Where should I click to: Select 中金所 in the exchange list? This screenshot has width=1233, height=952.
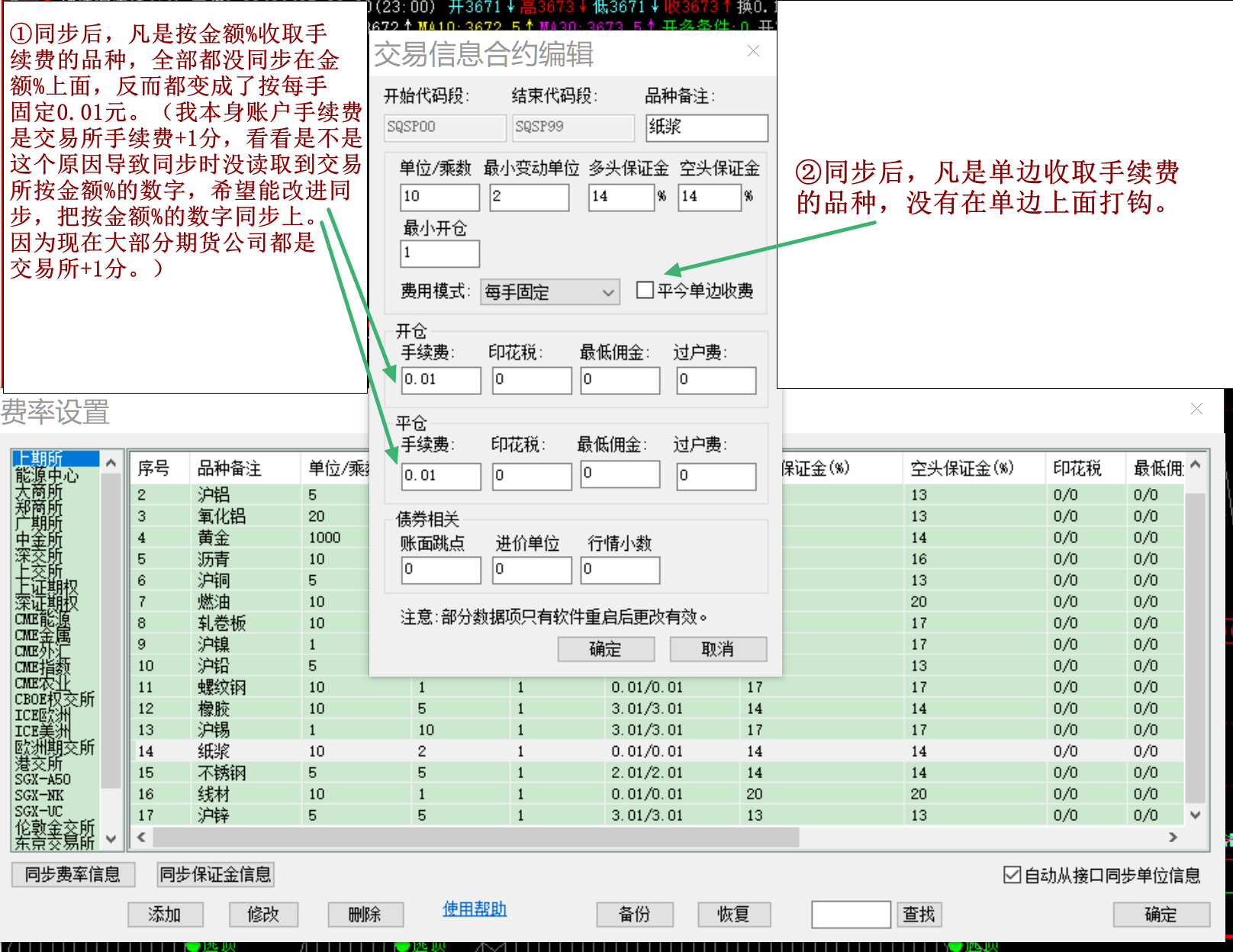point(56,539)
